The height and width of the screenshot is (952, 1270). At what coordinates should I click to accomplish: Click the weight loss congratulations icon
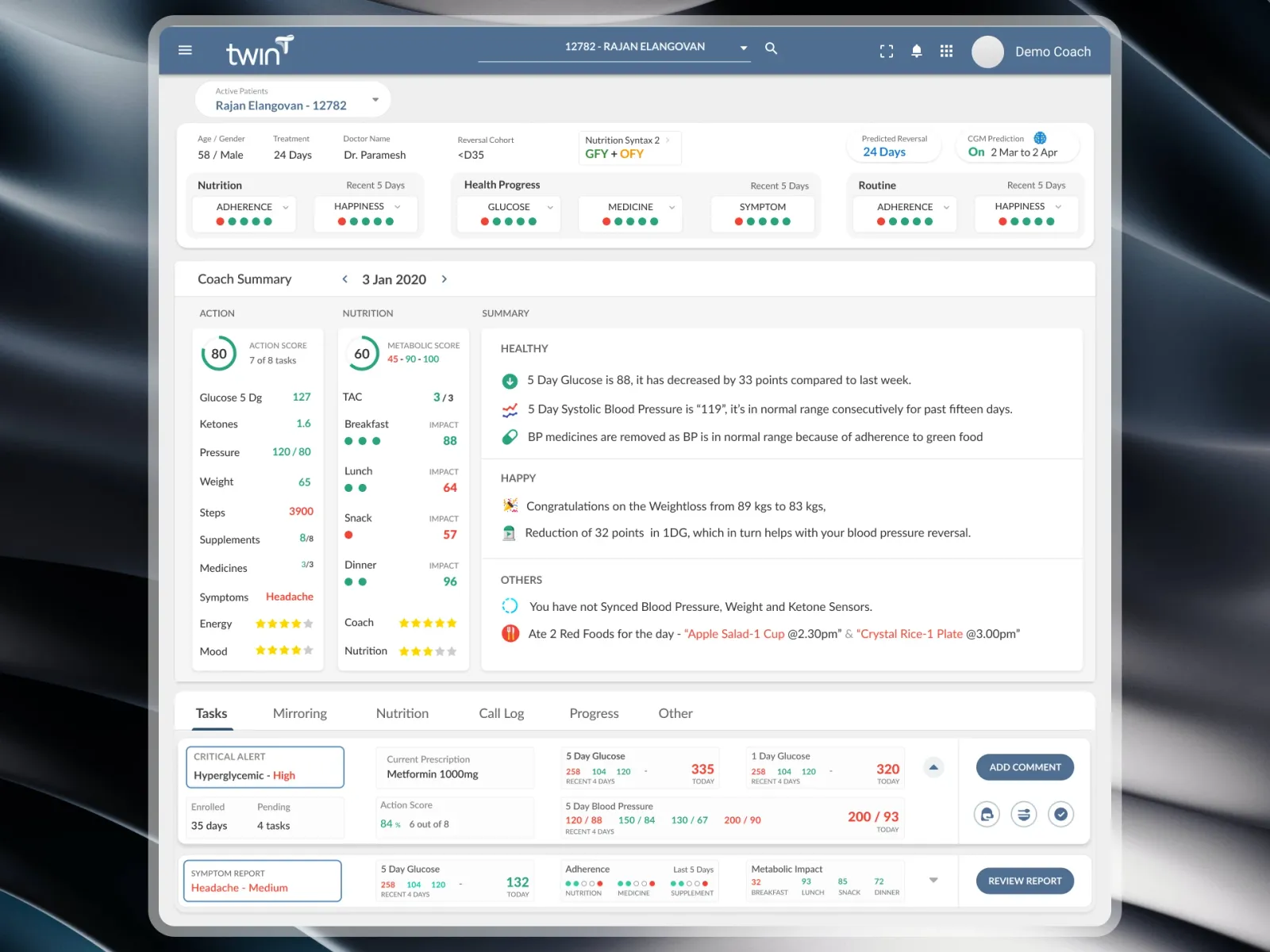(510, 505)
